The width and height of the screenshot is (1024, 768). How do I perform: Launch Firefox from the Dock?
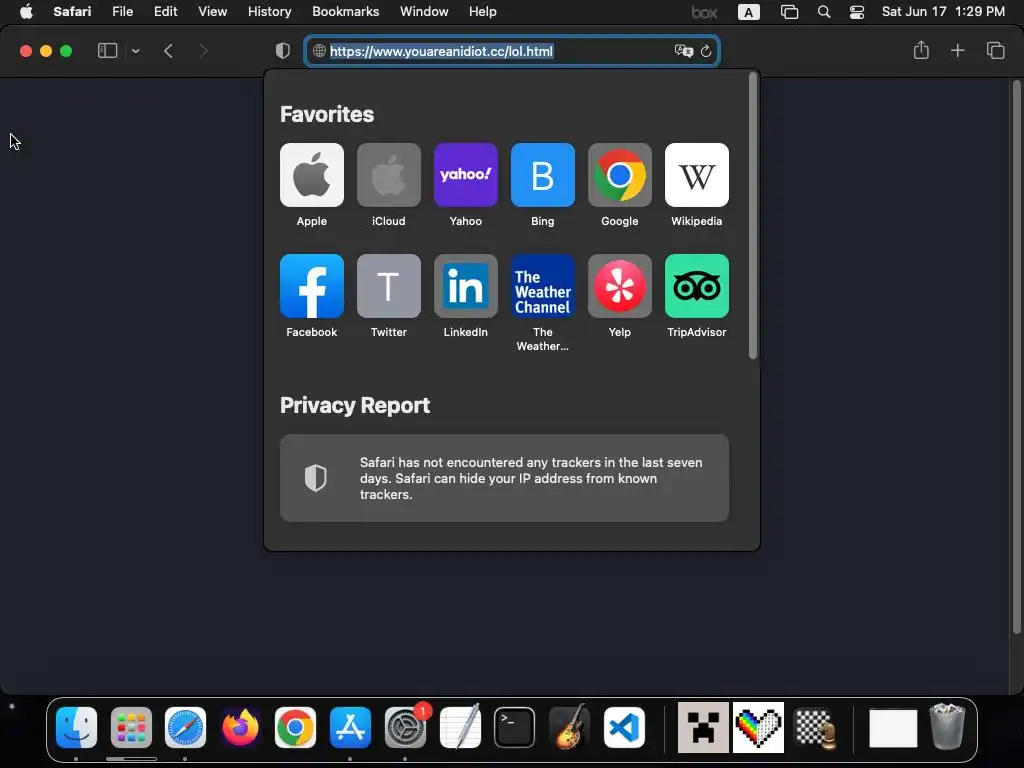[x=240, y=728]
